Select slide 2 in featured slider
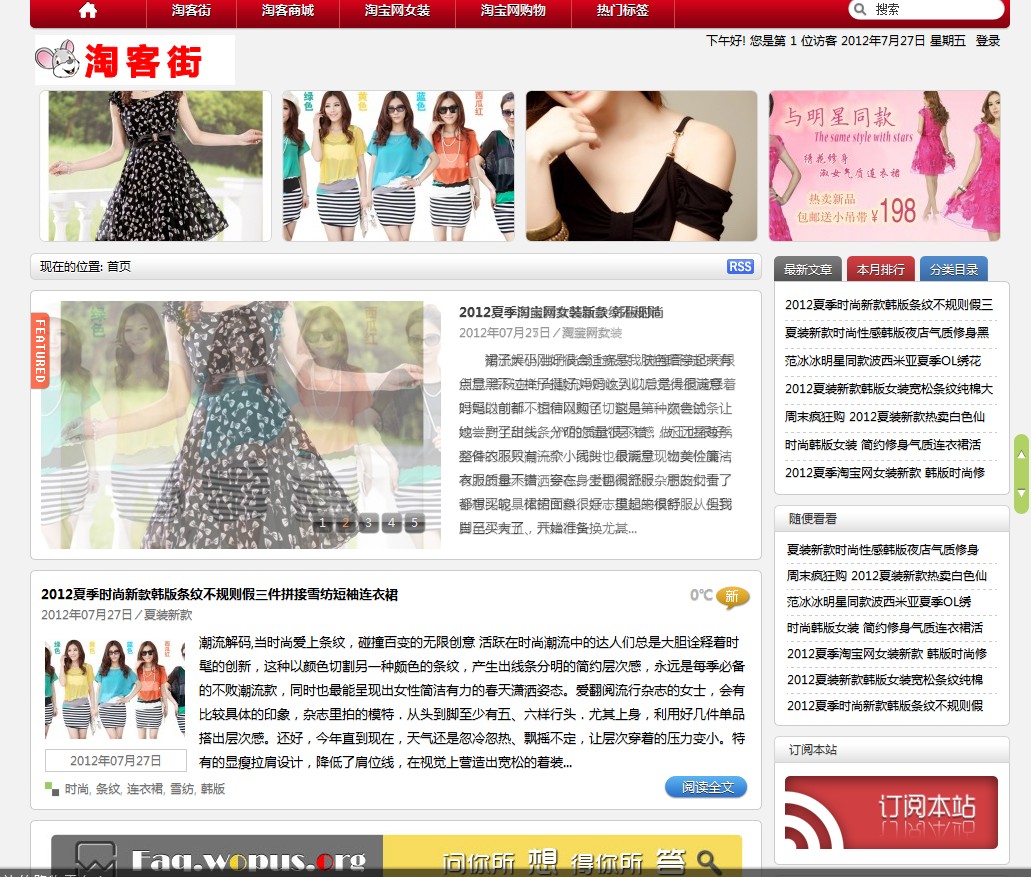The image size is (1031, 877). point(345,523)
